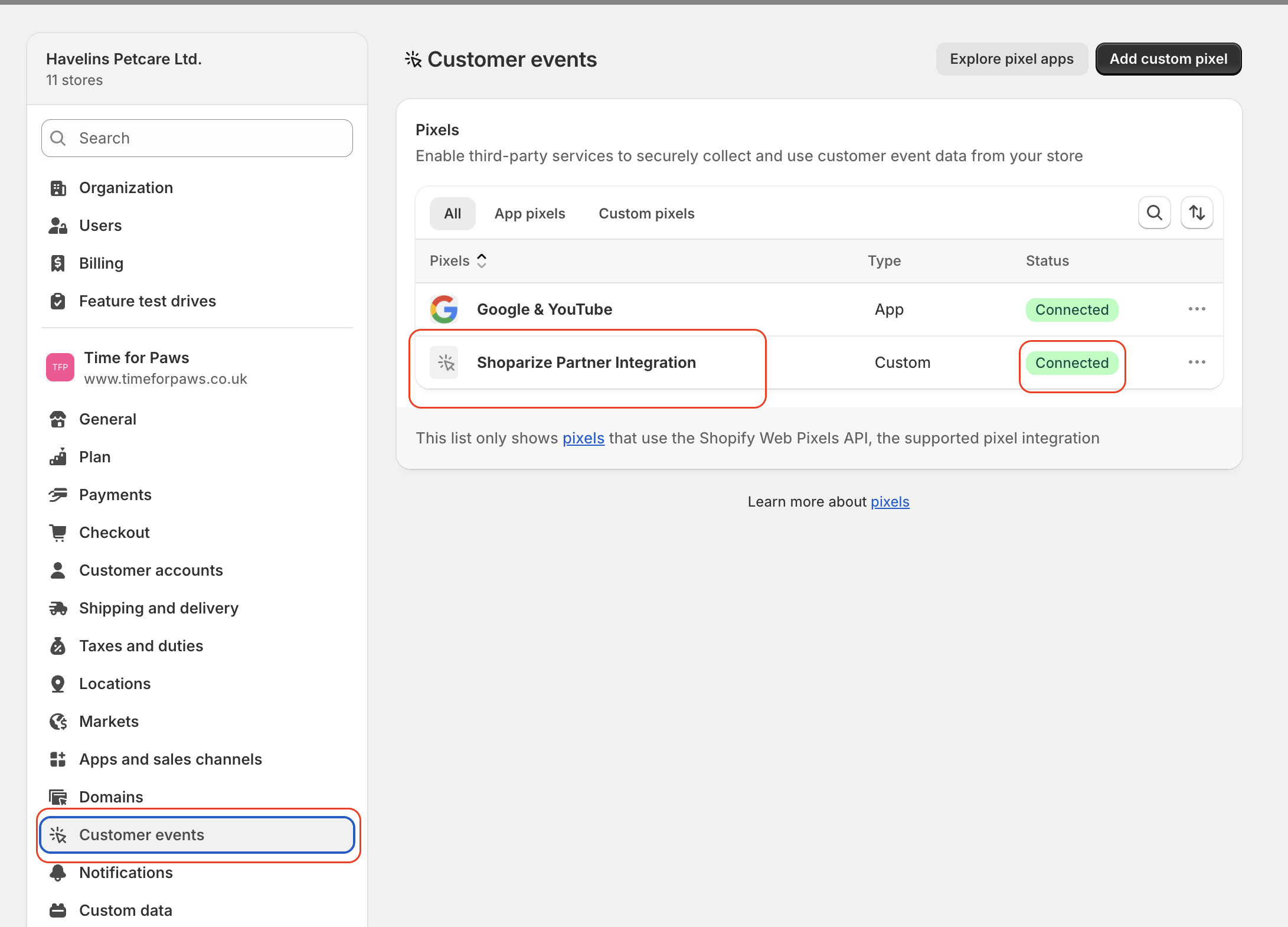The image size is (1288, 927).
Task: Open Taxes and duties settings
Action: 140,646
